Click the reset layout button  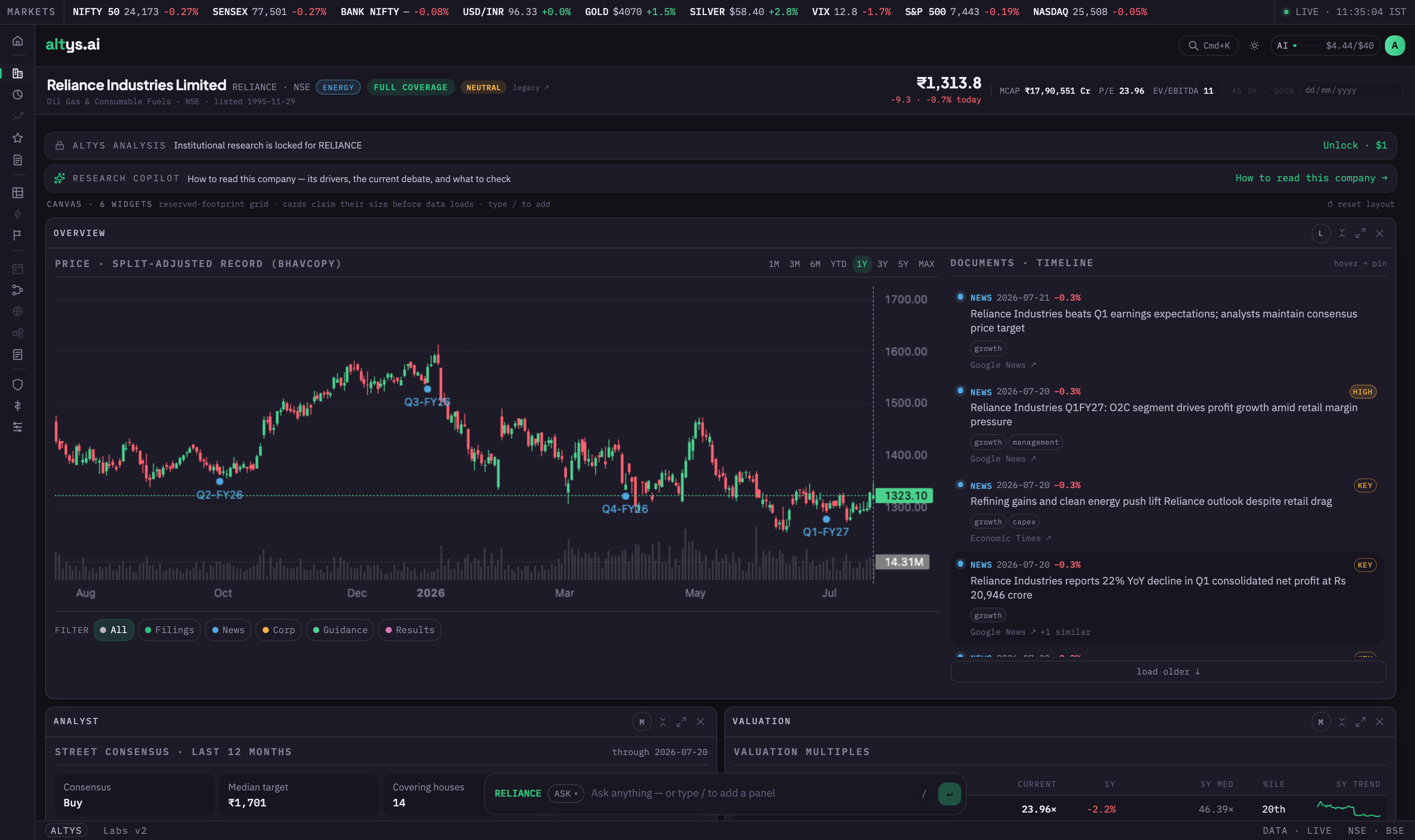1361,204
